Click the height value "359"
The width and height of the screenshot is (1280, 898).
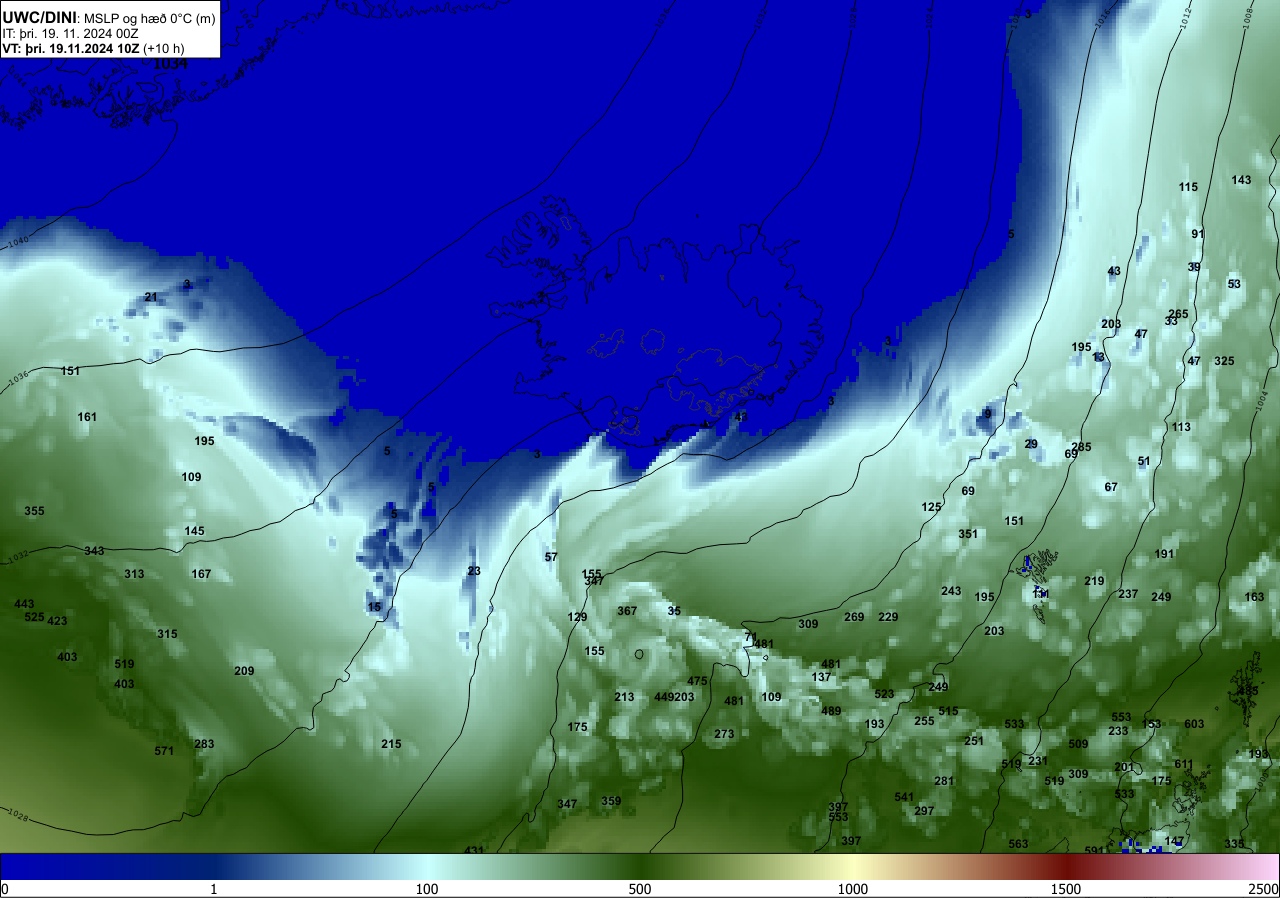(611, 801)
